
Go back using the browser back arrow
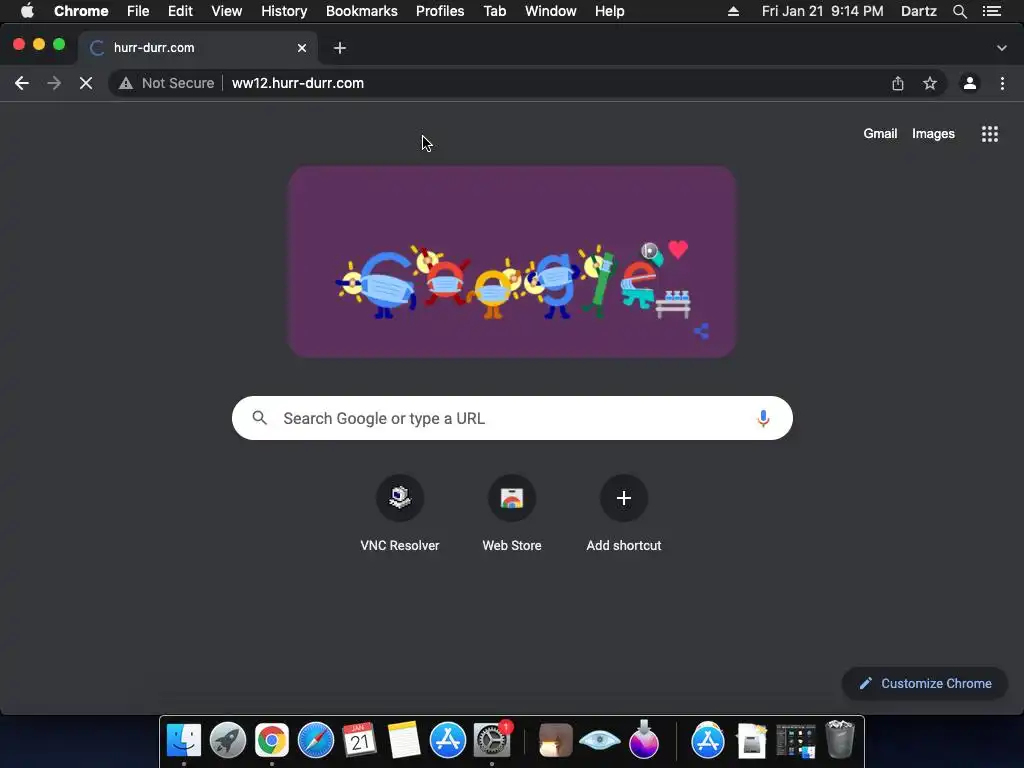click(22, 83)
